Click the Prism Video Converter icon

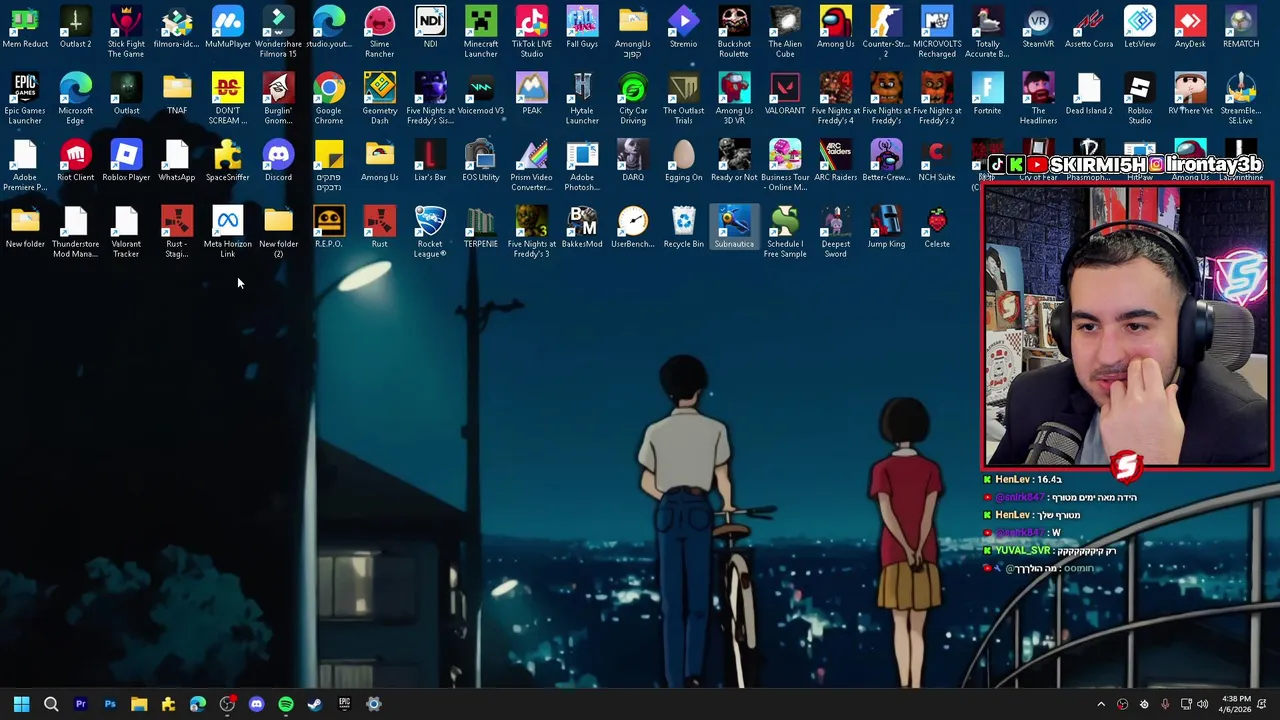[x=531, y=165]
